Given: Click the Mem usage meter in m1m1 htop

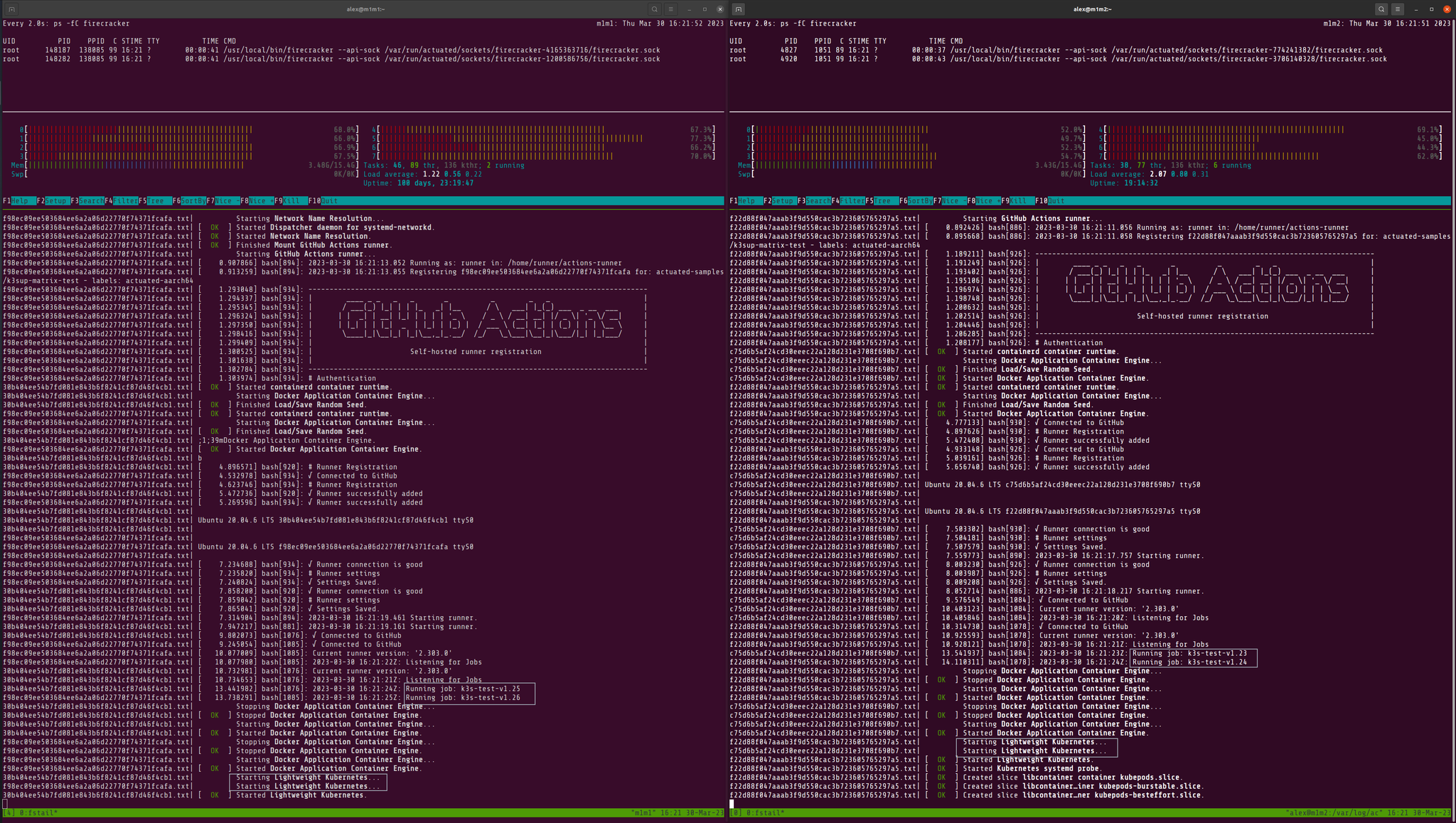Looking at the screenshot, I should 186,165.
